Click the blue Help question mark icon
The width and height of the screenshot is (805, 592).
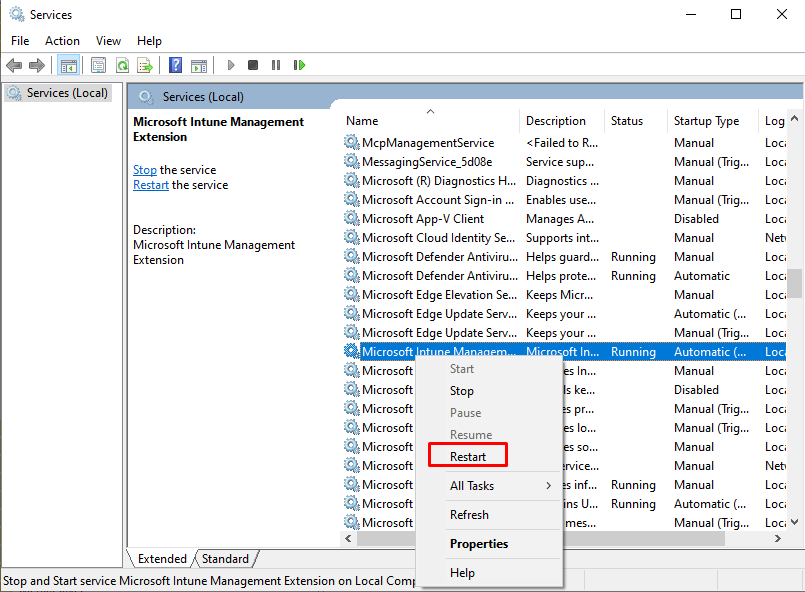[x=175, y=65]
